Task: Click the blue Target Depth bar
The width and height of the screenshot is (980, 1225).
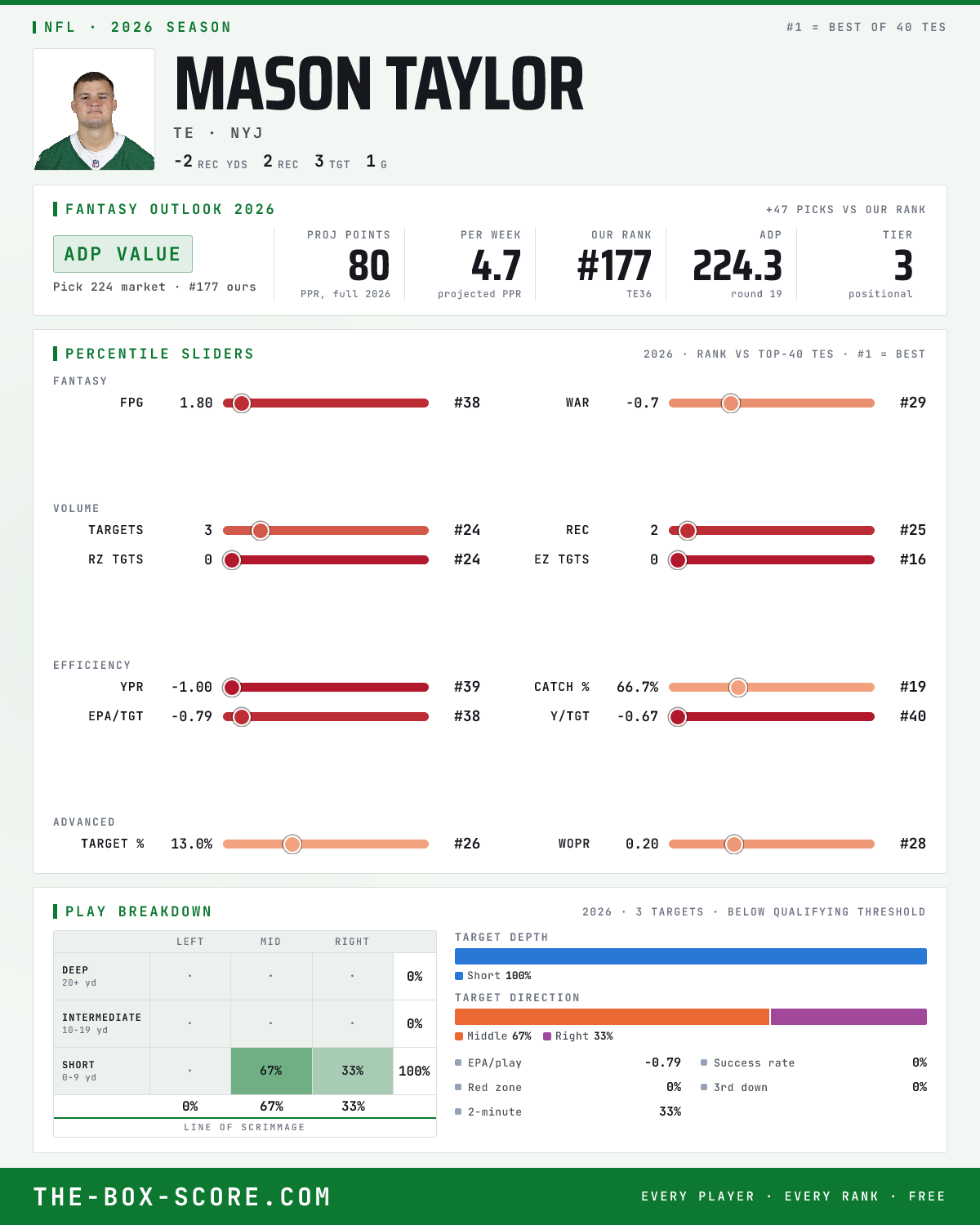Action: [x=691, y=956]
